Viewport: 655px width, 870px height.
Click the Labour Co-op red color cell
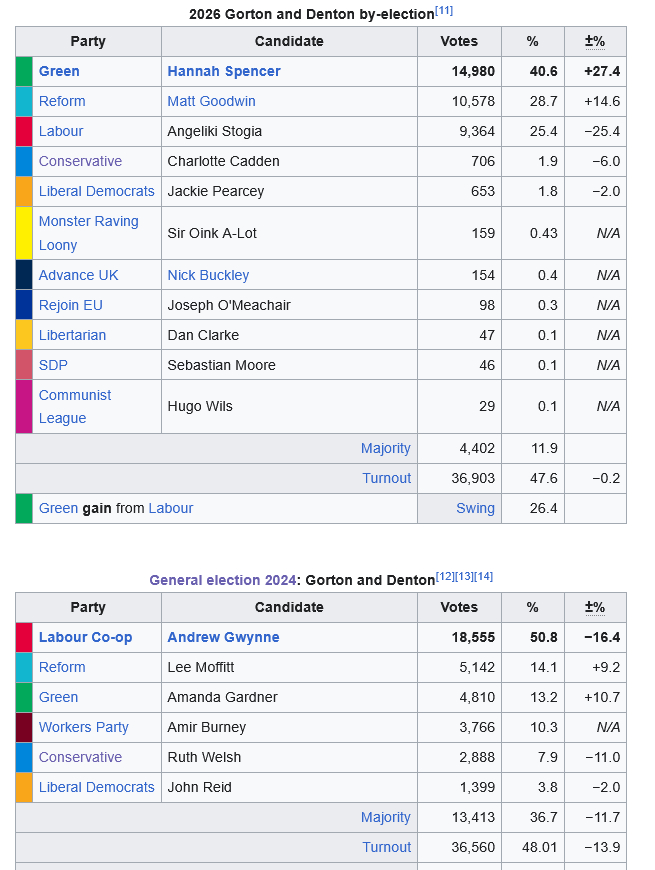[24, 637]
